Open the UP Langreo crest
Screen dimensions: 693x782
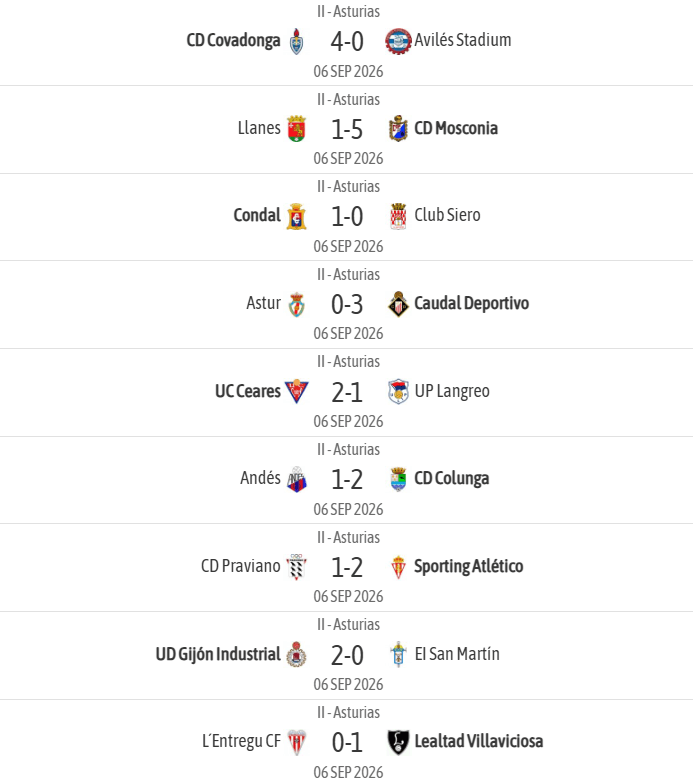(x=398, y=391)
